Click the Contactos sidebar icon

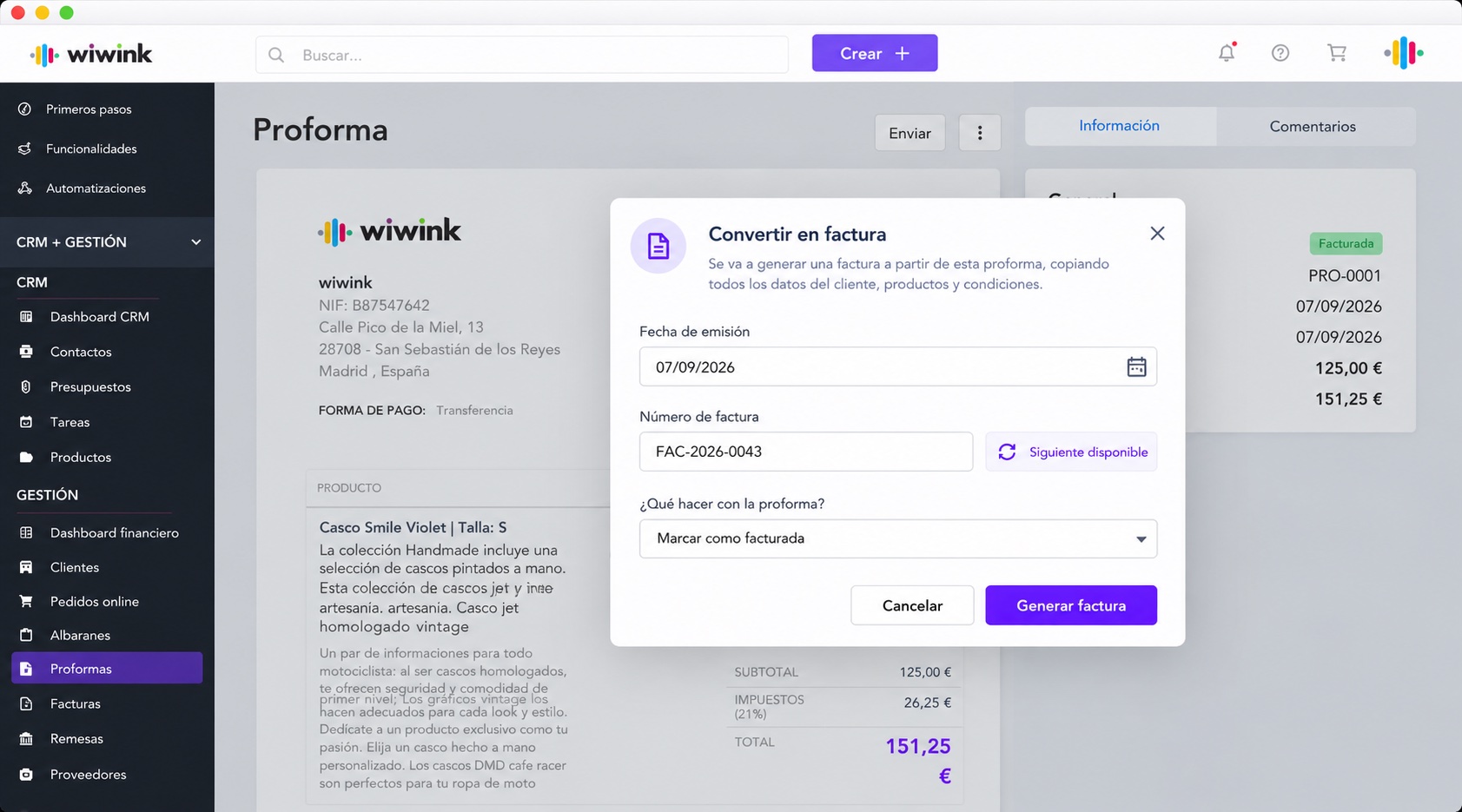[x=26, y=352]
